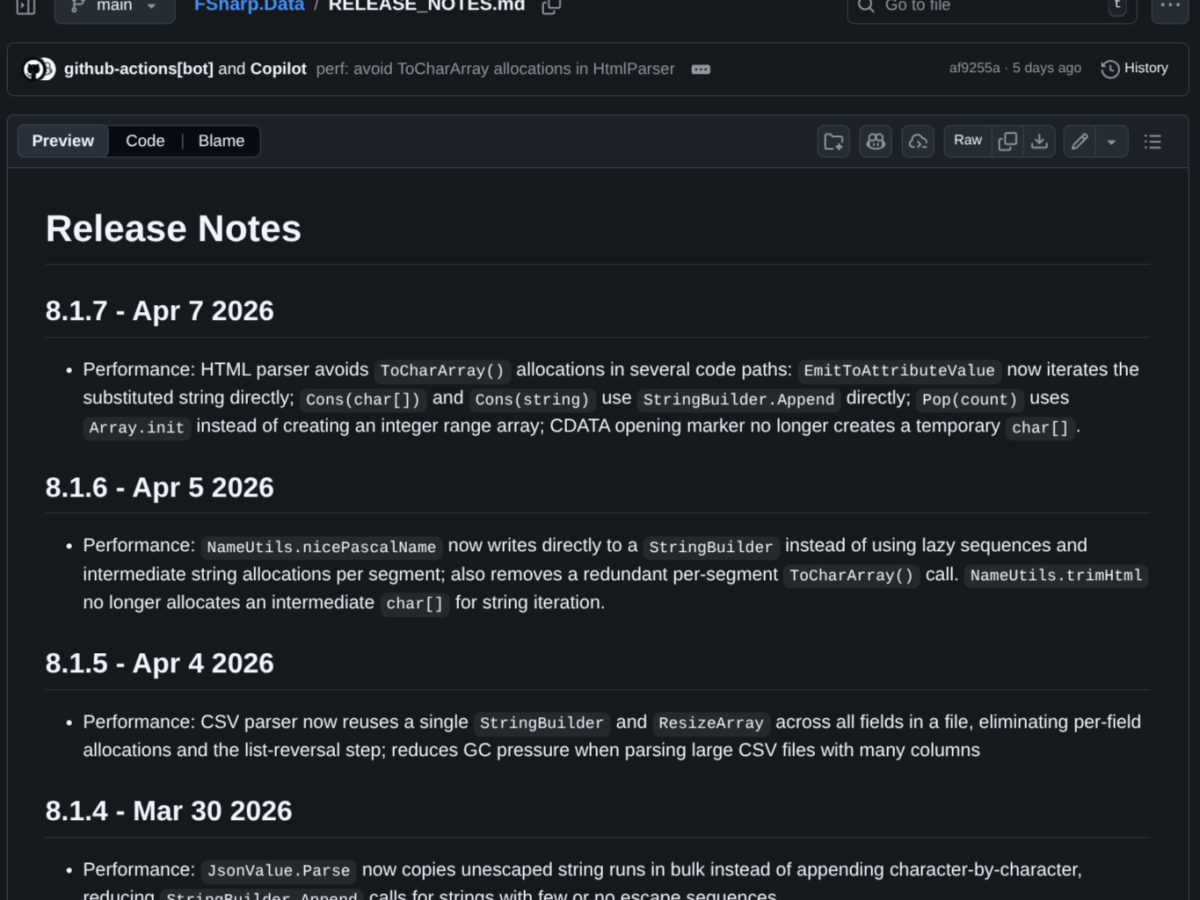Open the main branch dropdown

pyautogui.click(x=114, y=7)
